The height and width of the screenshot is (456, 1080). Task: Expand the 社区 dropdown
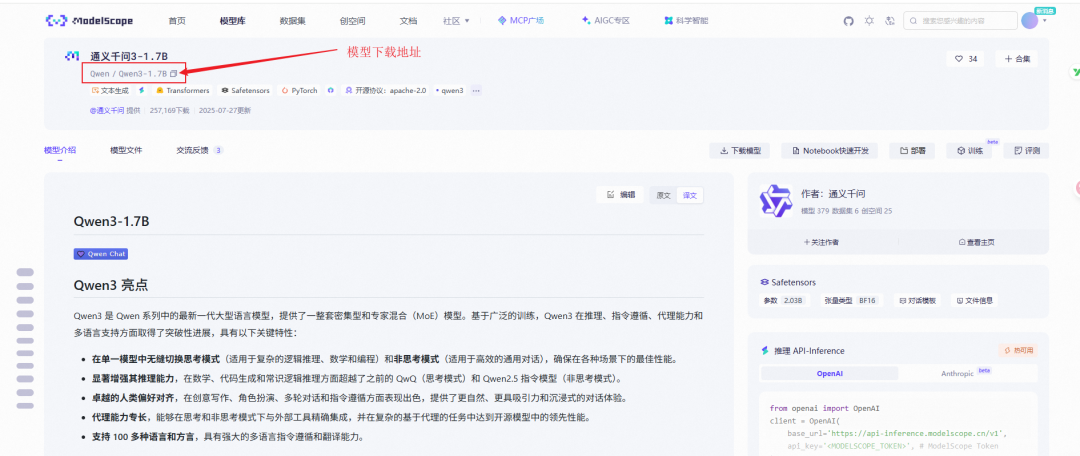click(456, 21)
